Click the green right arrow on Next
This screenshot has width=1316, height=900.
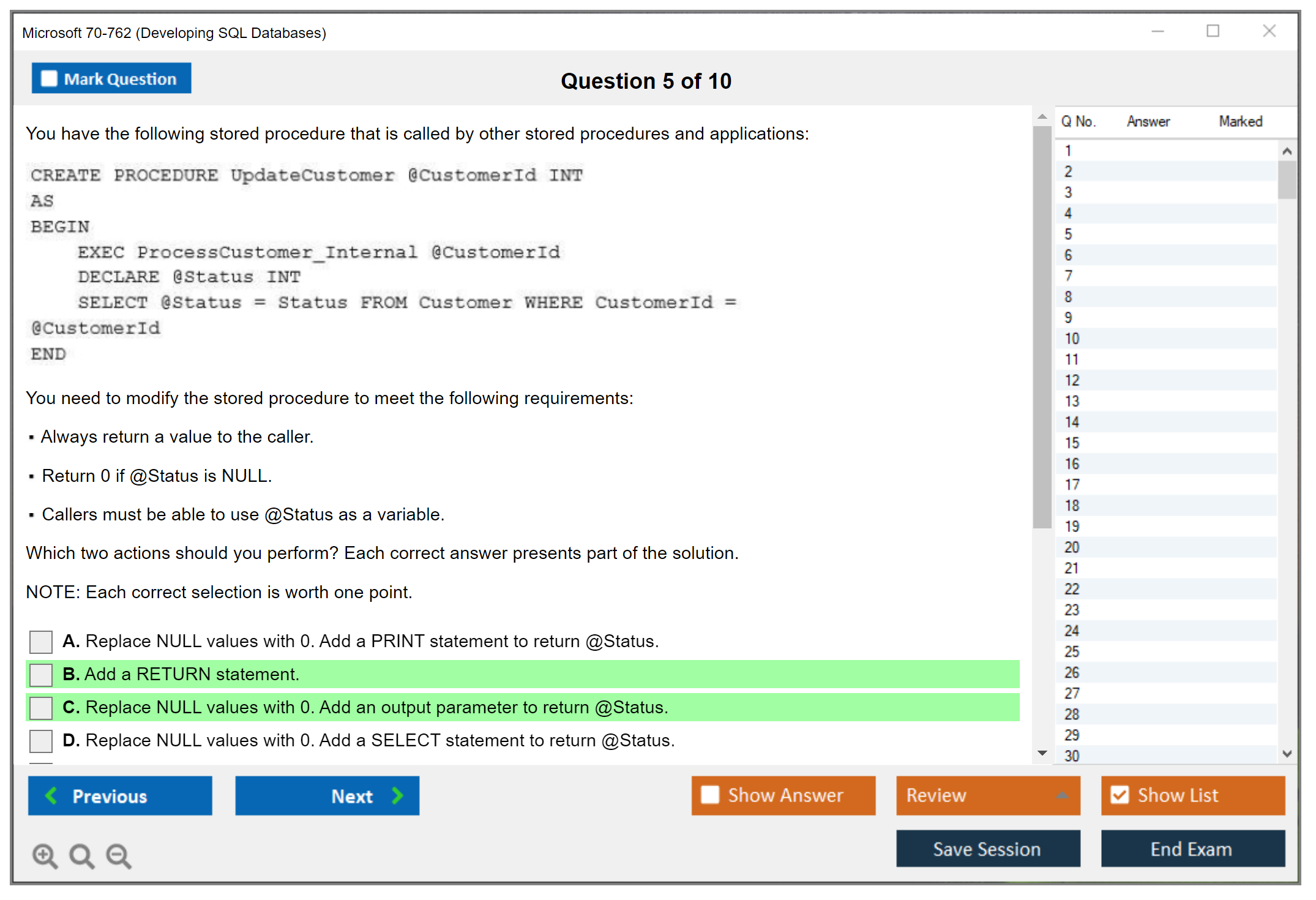click(x=397, y=795)
